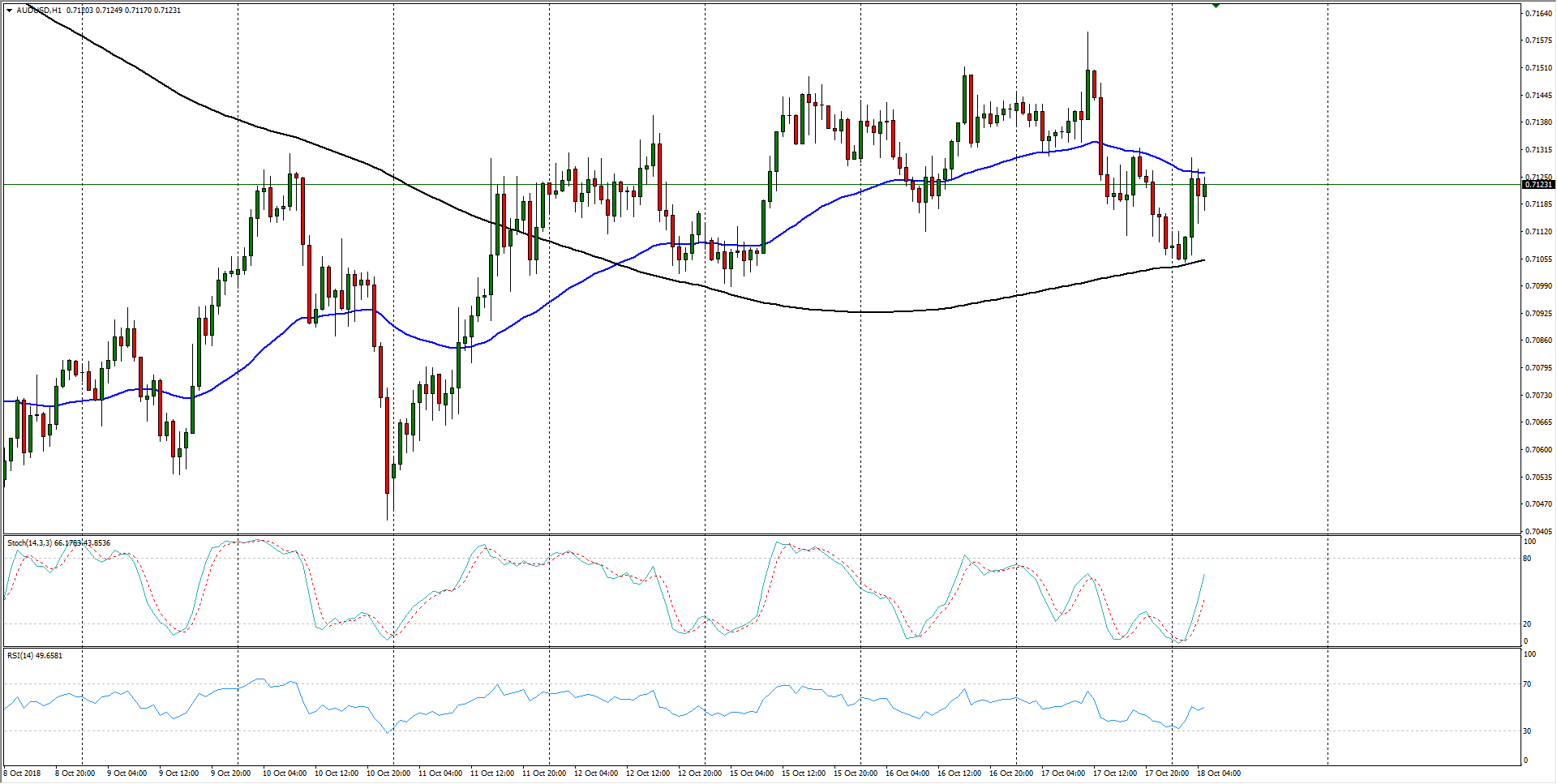Click the 15 Oct 04:00 time axis label
1557x784 pixels.
[x=752, y=773]
